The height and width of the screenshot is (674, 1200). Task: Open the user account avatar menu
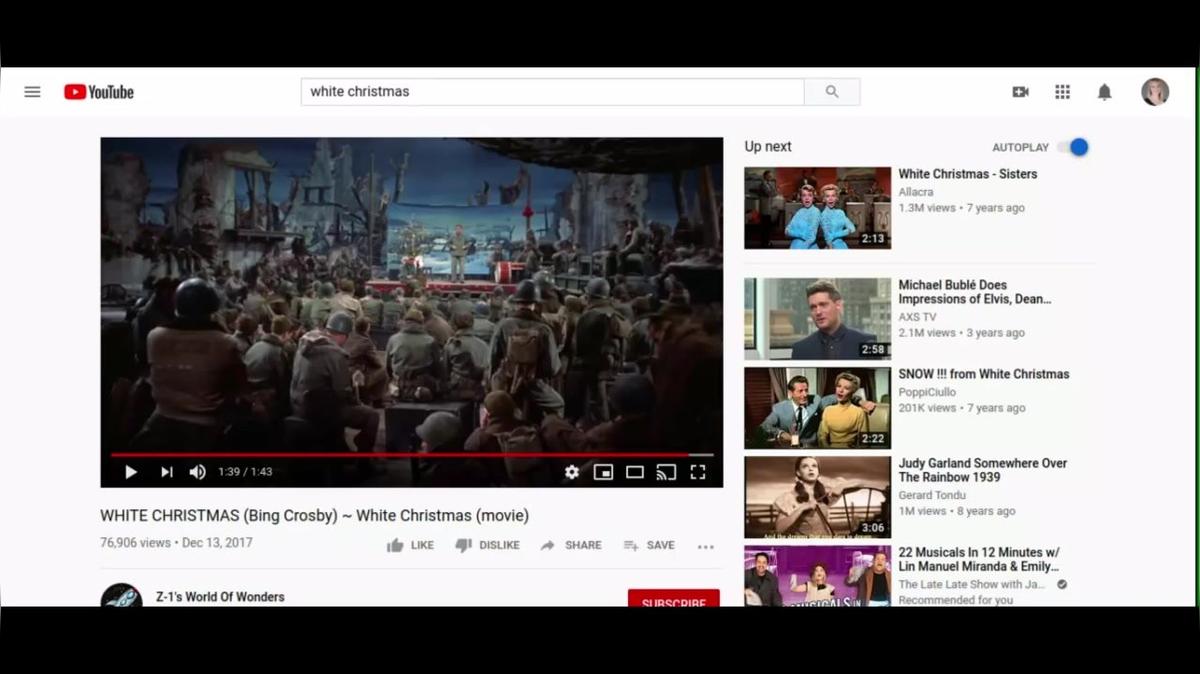[1155, 92]
